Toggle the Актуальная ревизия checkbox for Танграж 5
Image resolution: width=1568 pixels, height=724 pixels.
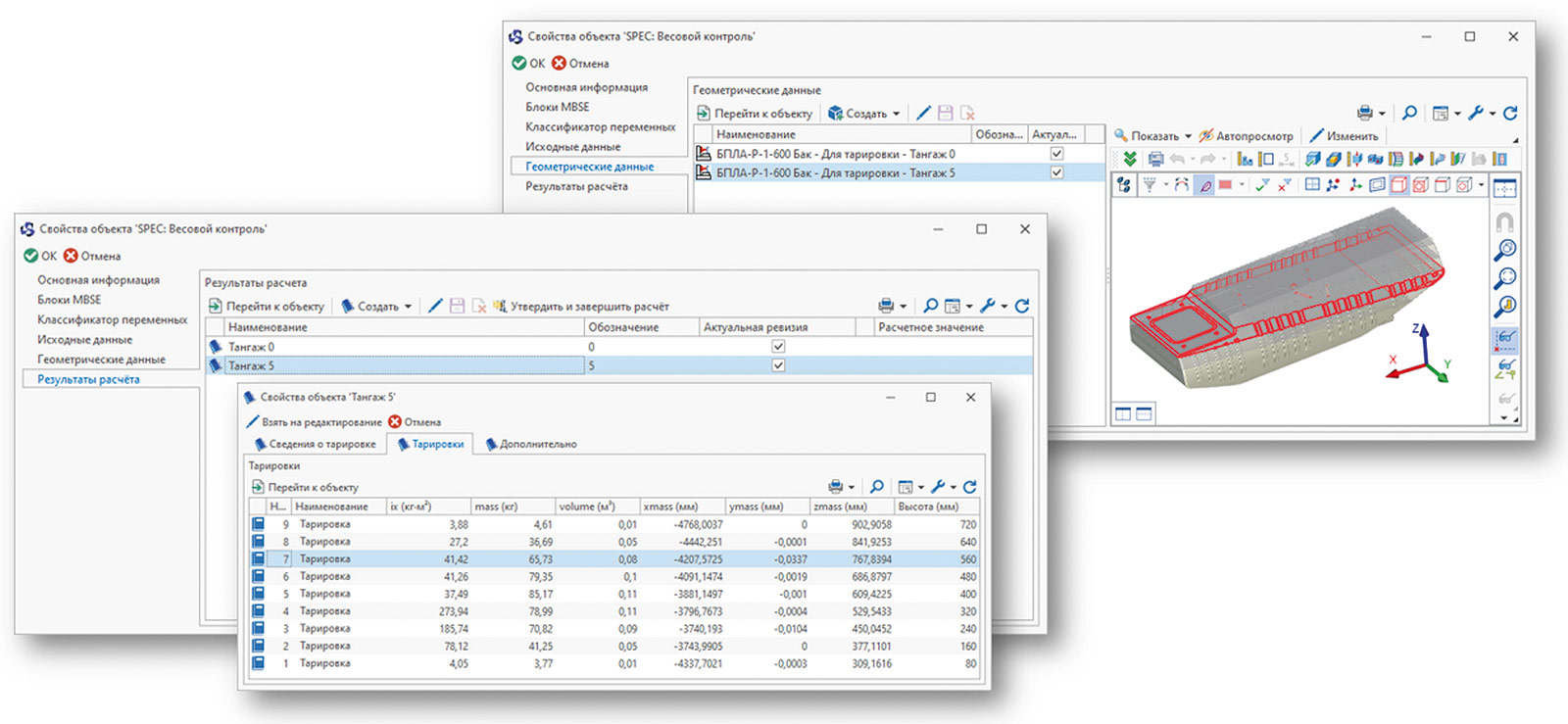tap(778, 365)
